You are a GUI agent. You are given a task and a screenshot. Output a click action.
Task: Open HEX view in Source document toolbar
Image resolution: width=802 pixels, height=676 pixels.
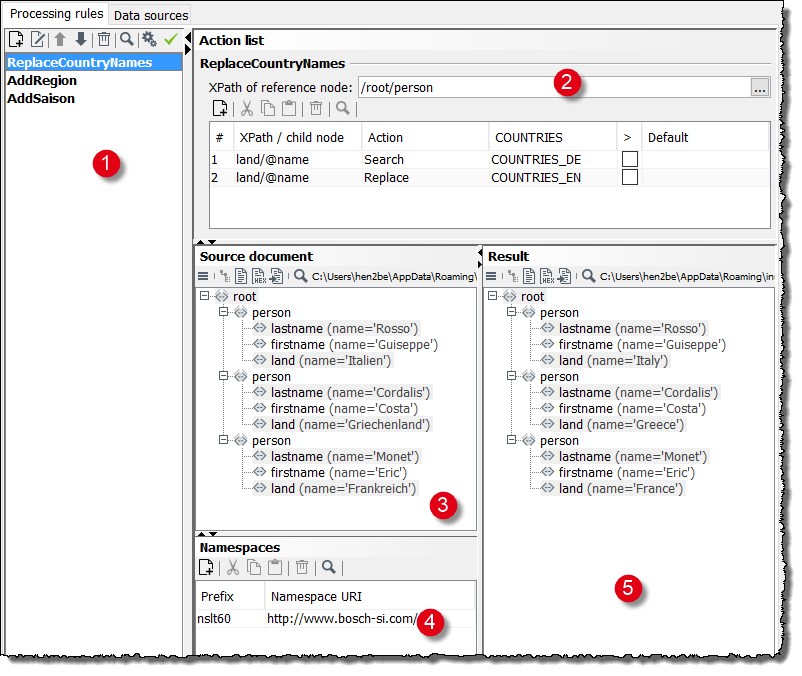[257, 276]
